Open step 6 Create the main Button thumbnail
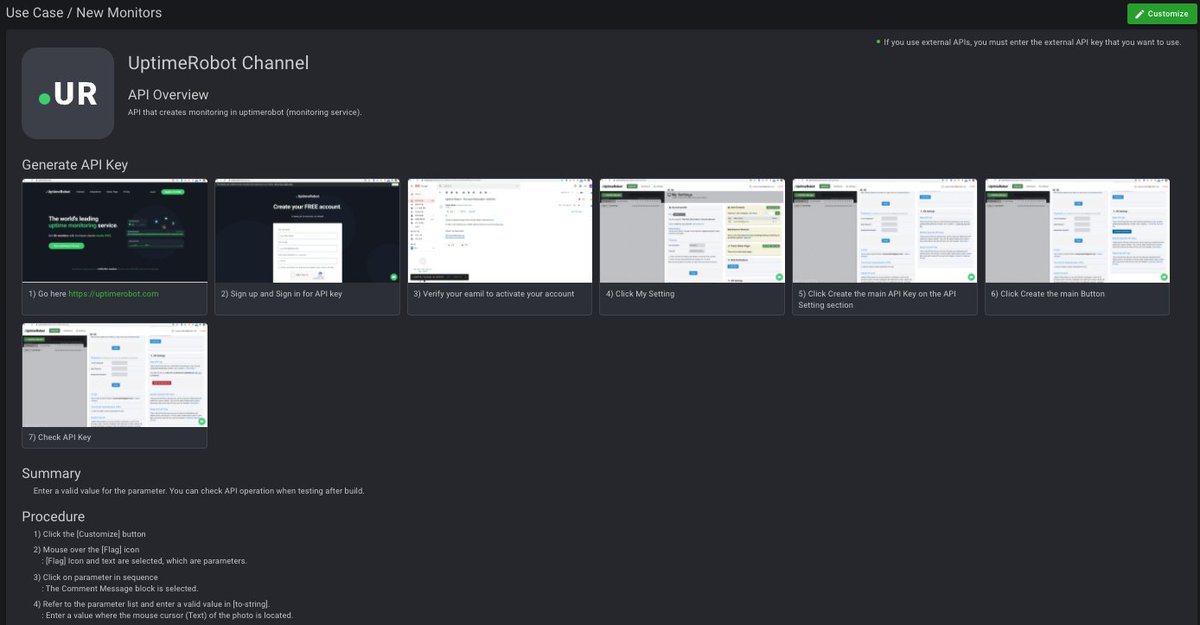 coord(1077,231)
